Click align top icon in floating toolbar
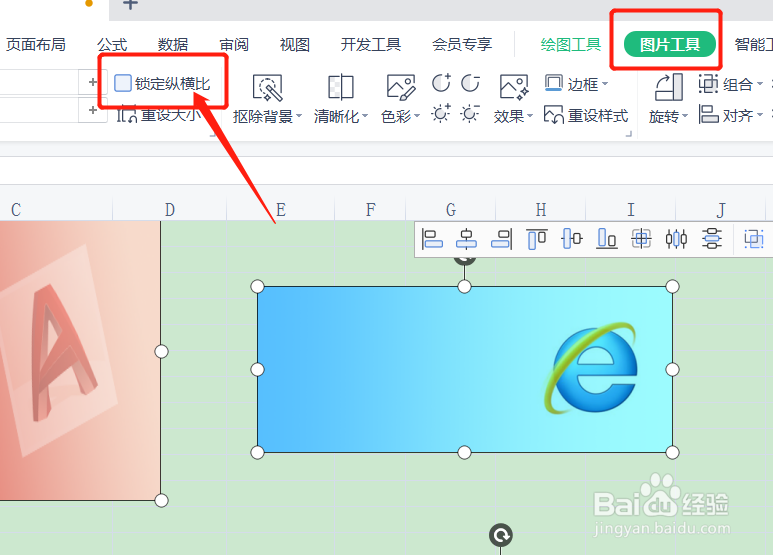 (x=537, y=240)
